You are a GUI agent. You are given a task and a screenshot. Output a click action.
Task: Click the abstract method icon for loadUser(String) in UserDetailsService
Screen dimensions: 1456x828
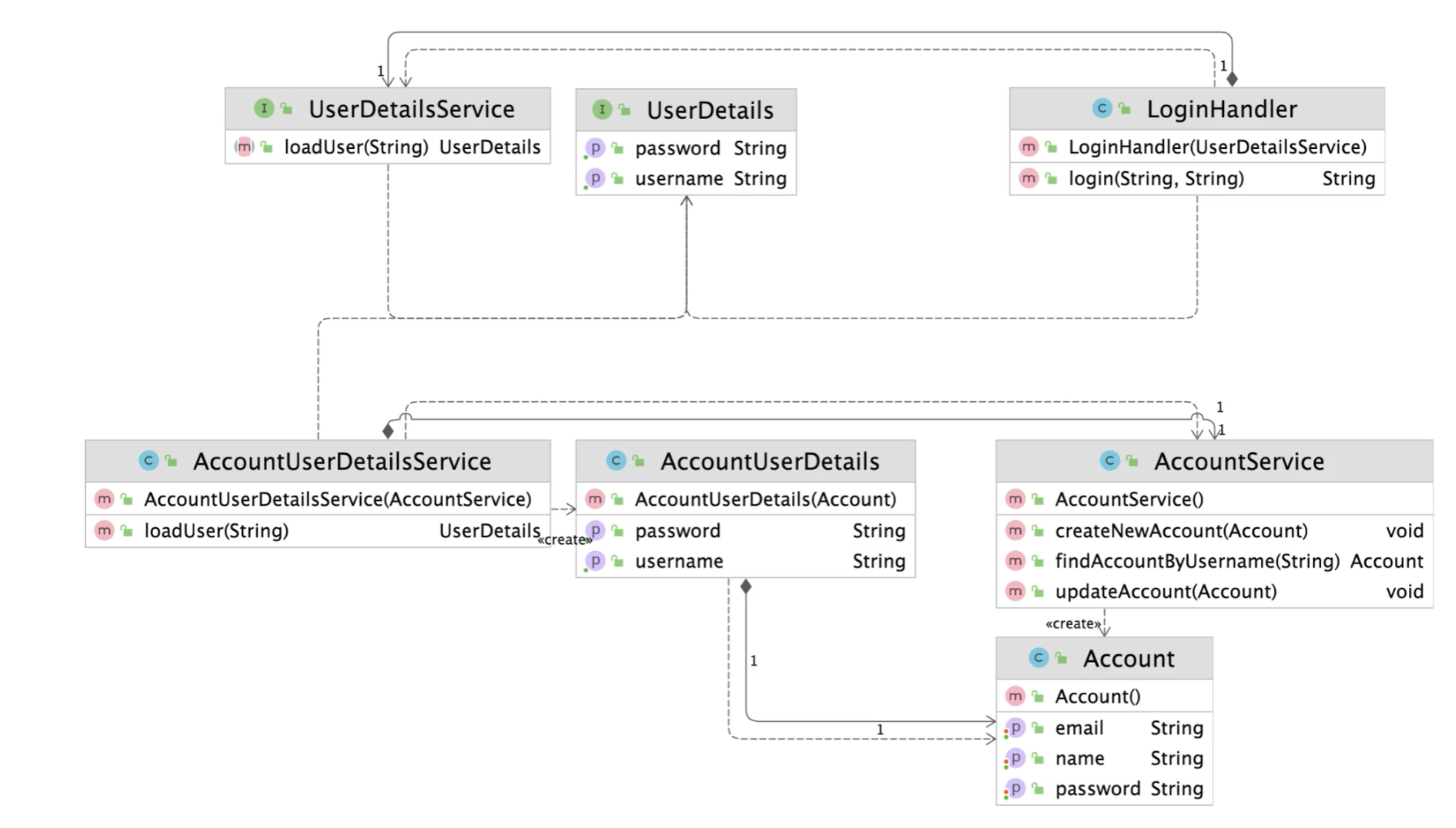click(244, 147)
